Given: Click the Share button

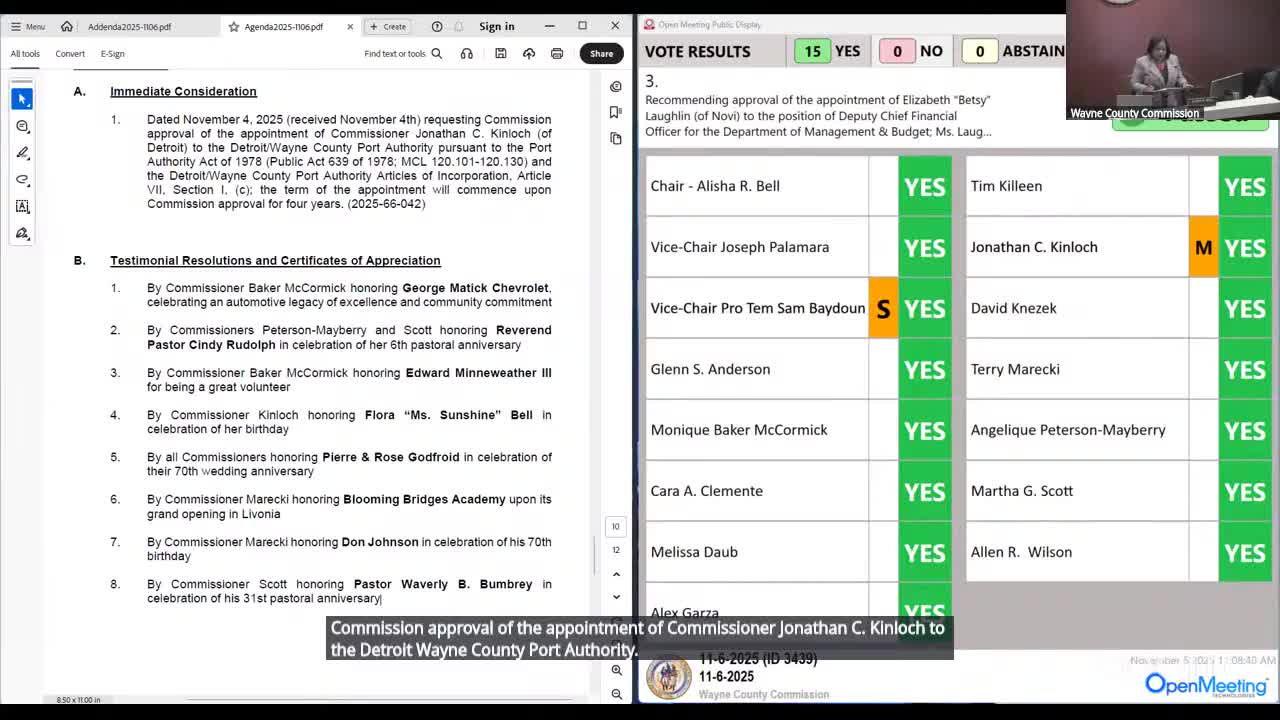Looking at the screenshot, I should click(x=601, y=53).
